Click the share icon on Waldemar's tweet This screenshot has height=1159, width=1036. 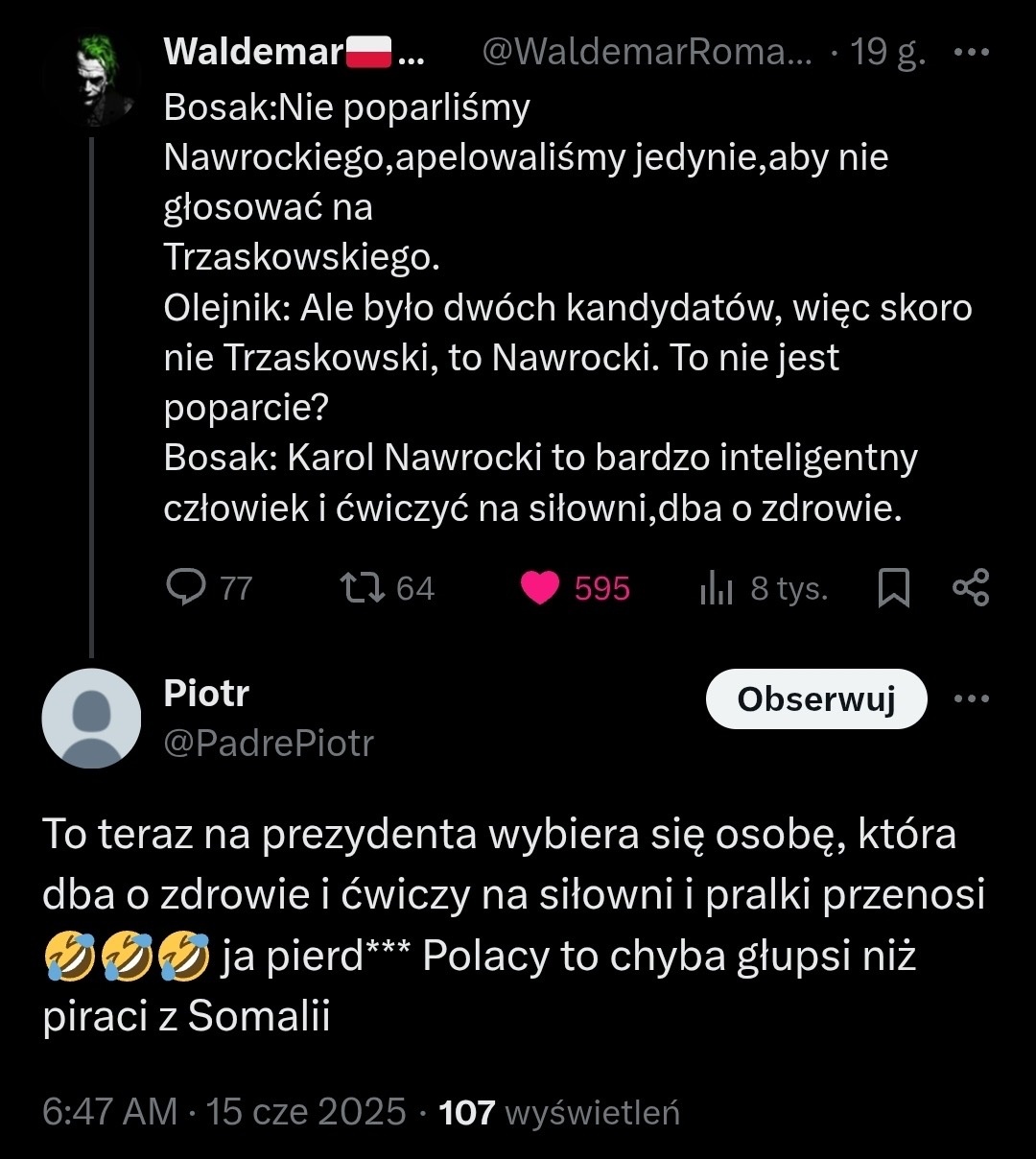[971, 587]
